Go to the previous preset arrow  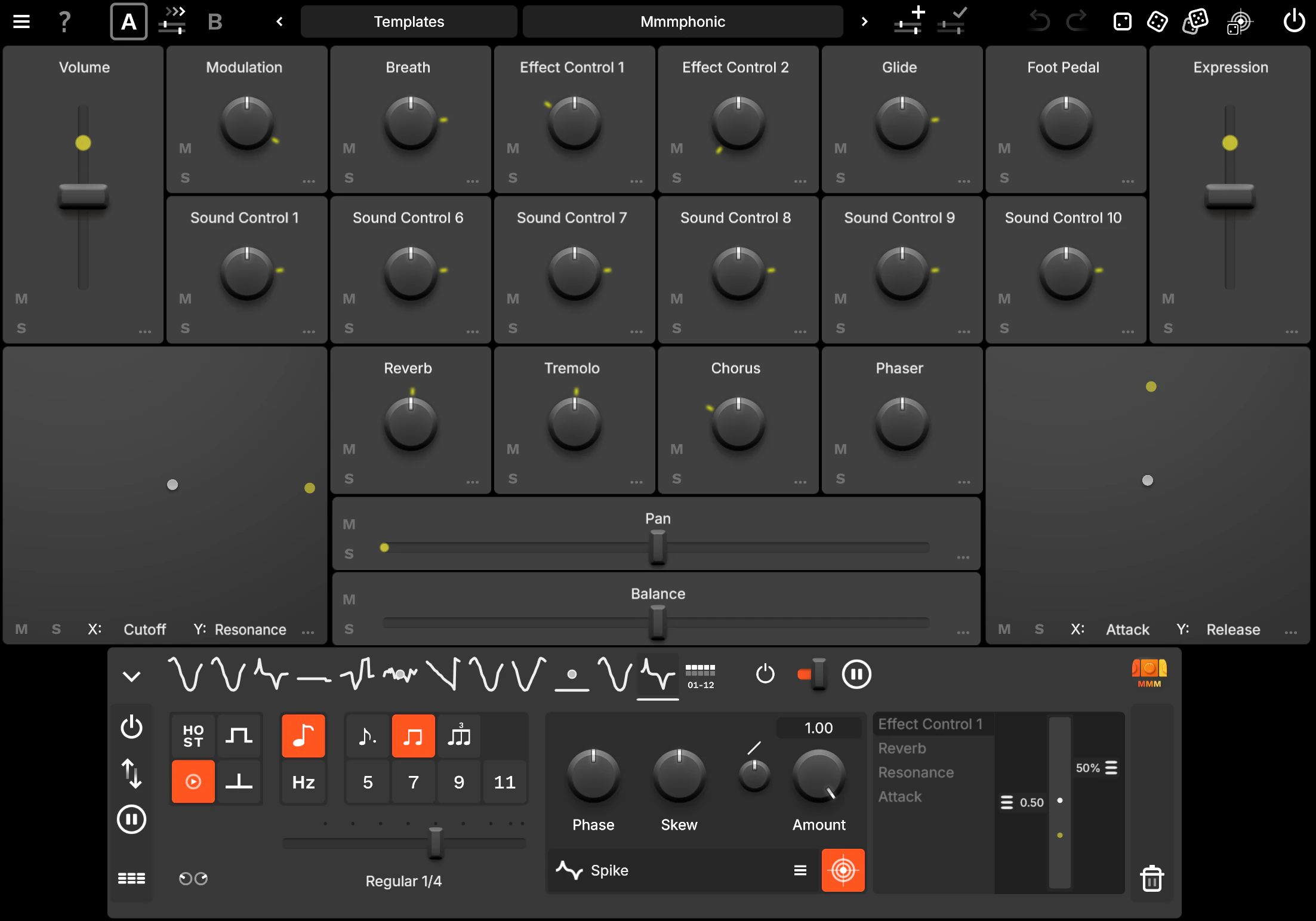pos(279,22)
